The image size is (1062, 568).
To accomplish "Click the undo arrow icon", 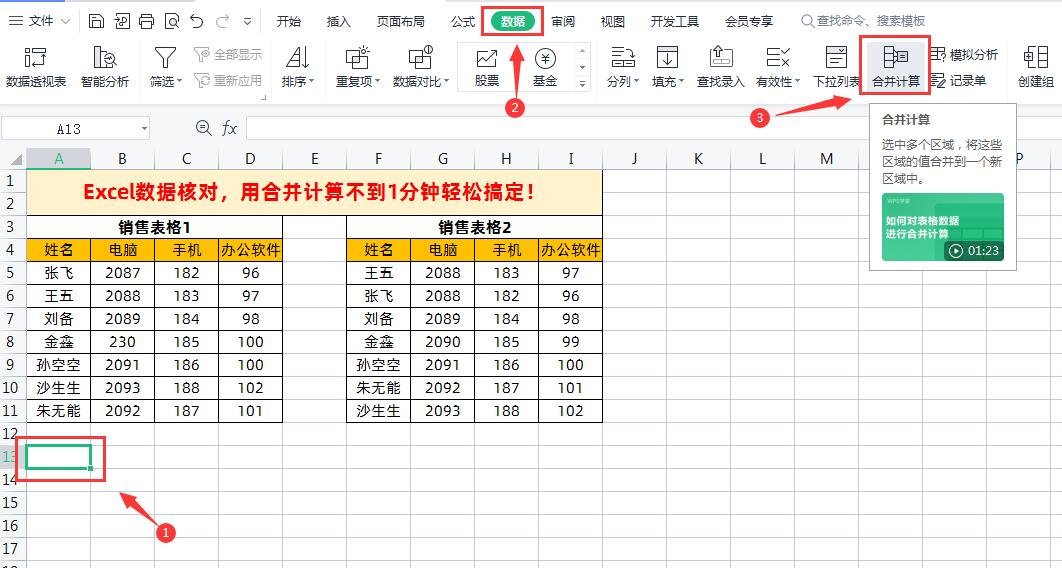I will click(197, 22).
